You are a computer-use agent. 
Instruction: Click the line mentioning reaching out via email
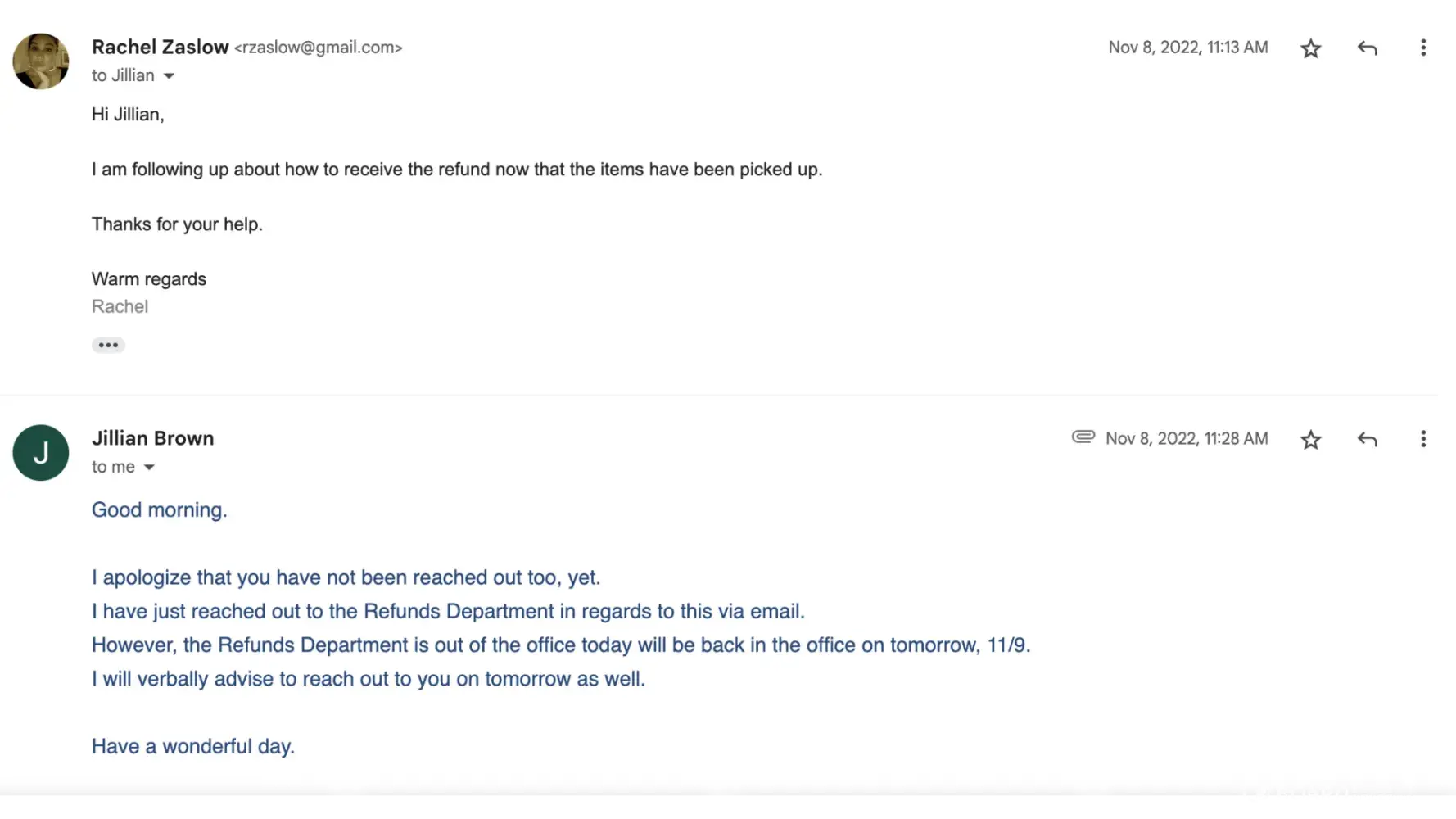(448, 612)
